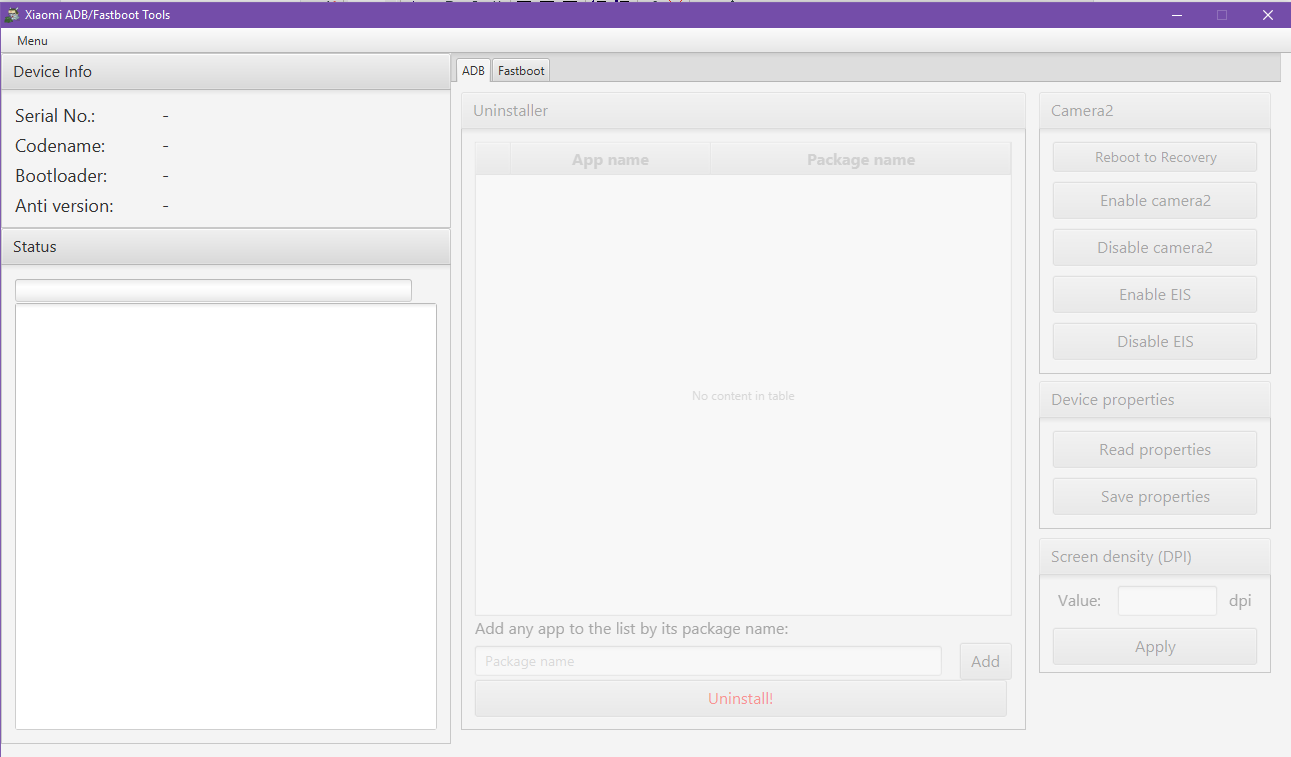Select the ADB tab
Image resolution: width=1291 pixels, height=757 pixels.
coord(473,71)
